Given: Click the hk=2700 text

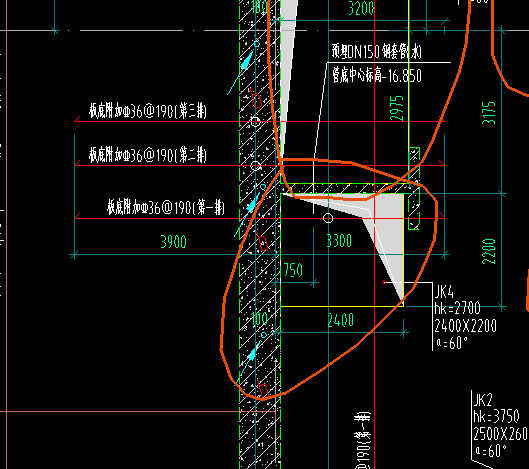Looking at the screenshot, I should (457, 308).
